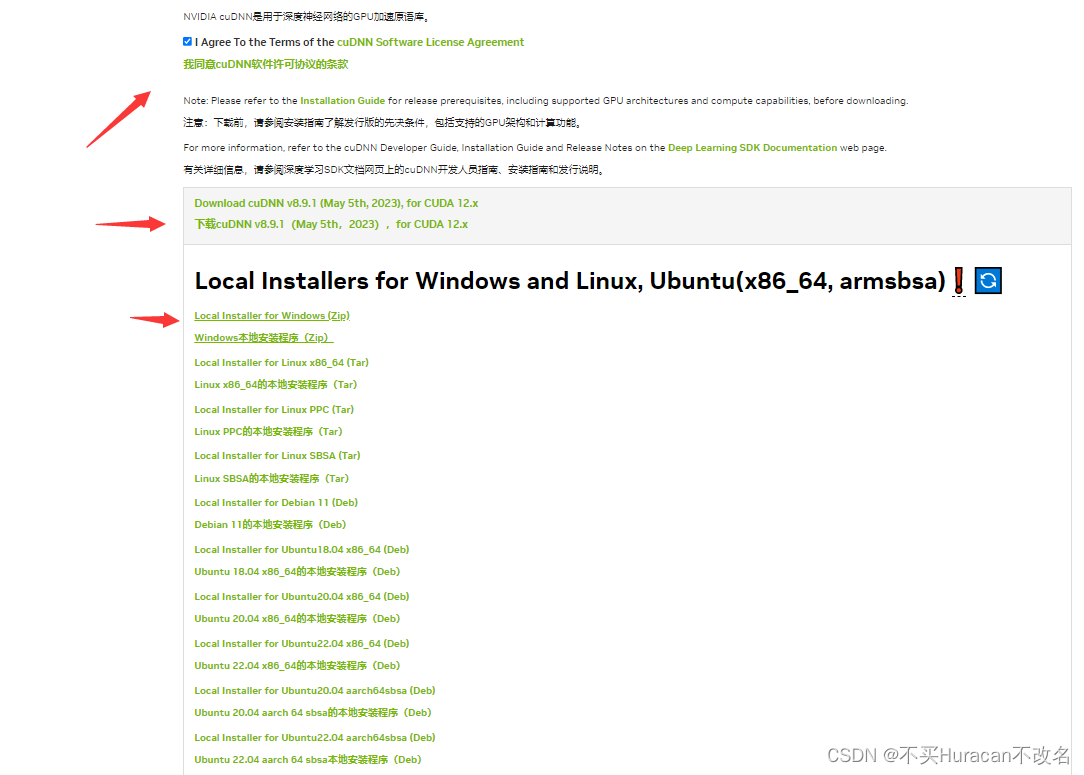
Task: Click the NVIDIA cuDNN description line at top
Action: tap(308, 17)
